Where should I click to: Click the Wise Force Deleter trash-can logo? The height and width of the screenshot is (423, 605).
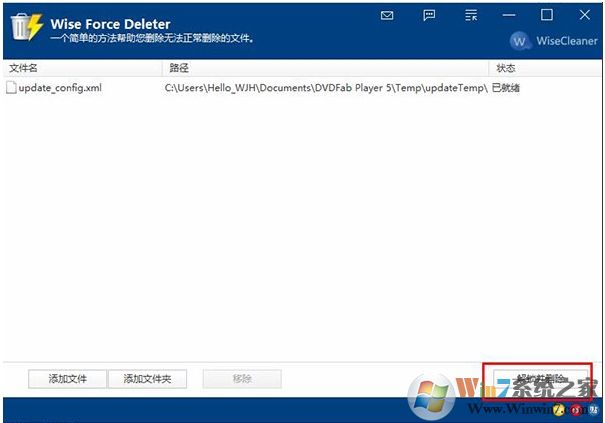(27, 27)
